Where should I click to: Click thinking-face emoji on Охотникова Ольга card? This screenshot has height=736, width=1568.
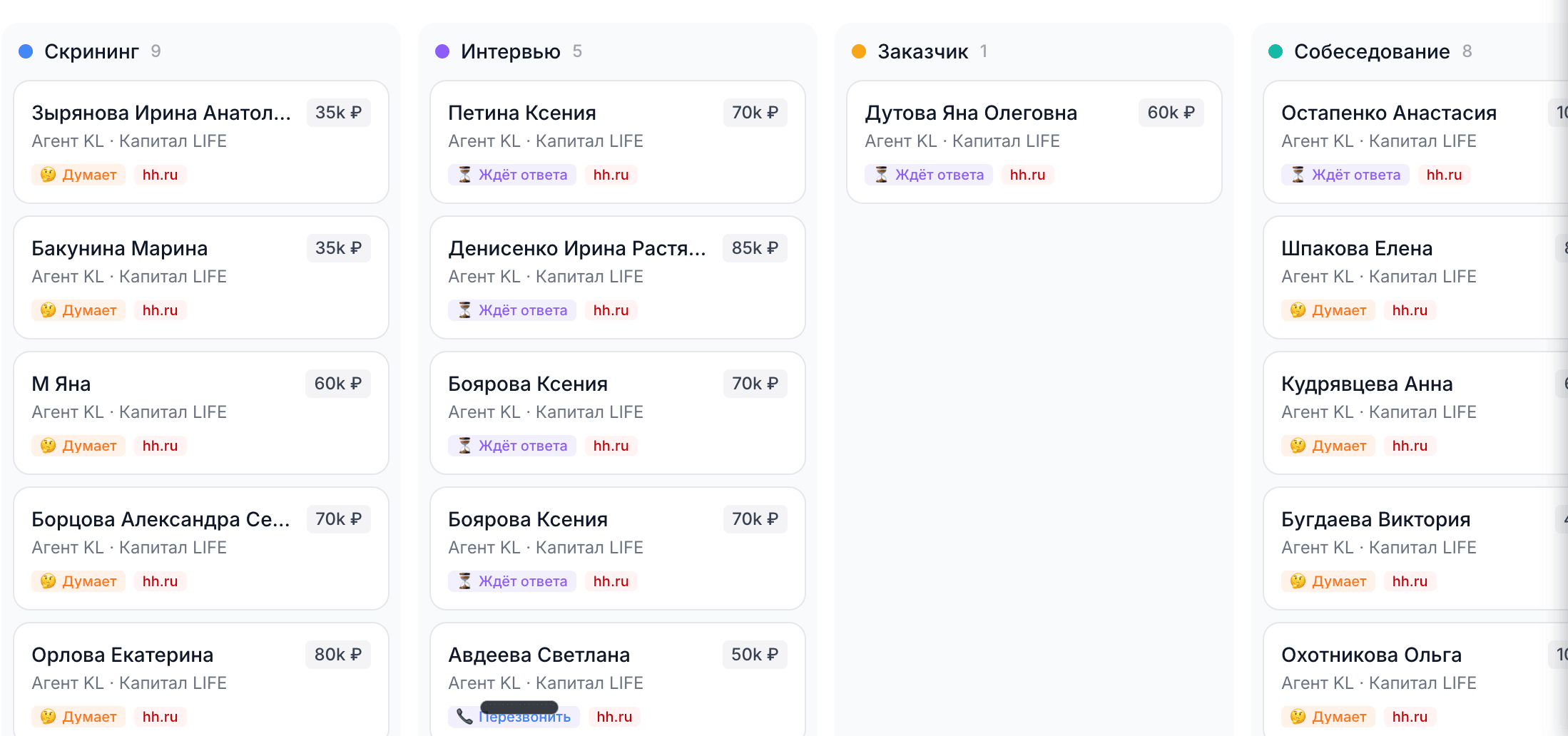(x=1298, y=717)
